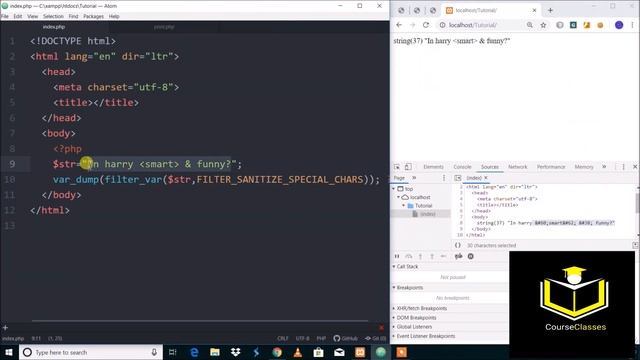Collapse the top frame tree node
The width and height of the screenshot is (640, 360).
pos(394,189)
